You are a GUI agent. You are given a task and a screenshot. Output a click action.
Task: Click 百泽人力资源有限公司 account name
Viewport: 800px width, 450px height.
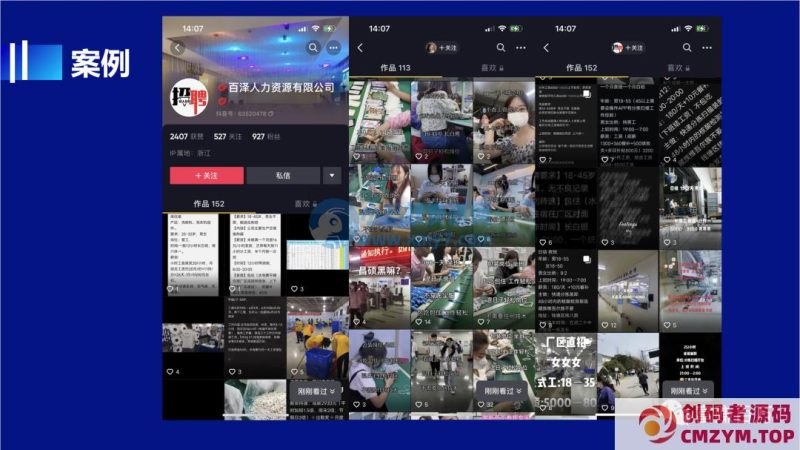[281, 88]
